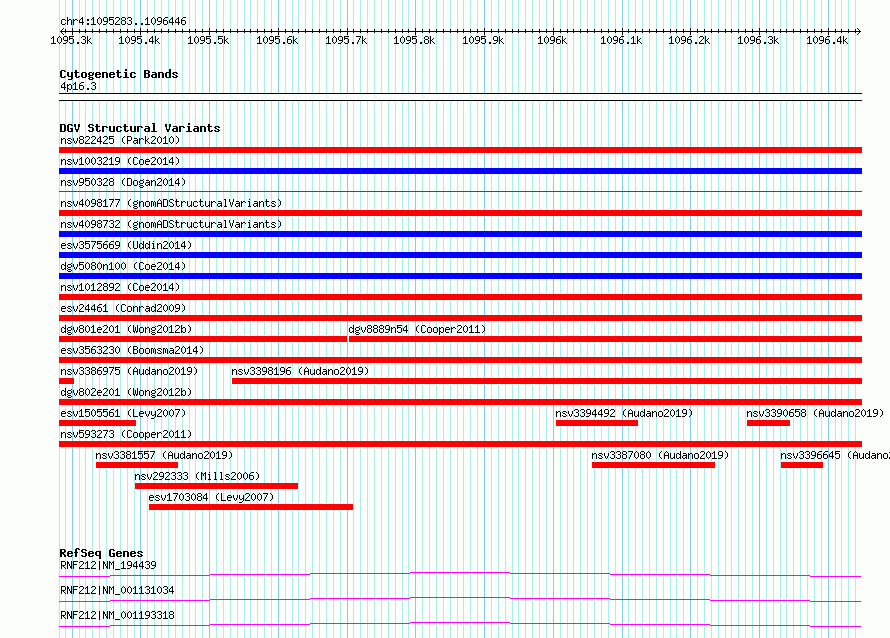Click the RNF212|NM_001131034 transcript label
Viewport: 890px width, 638px height.
(x=117, y=590)
